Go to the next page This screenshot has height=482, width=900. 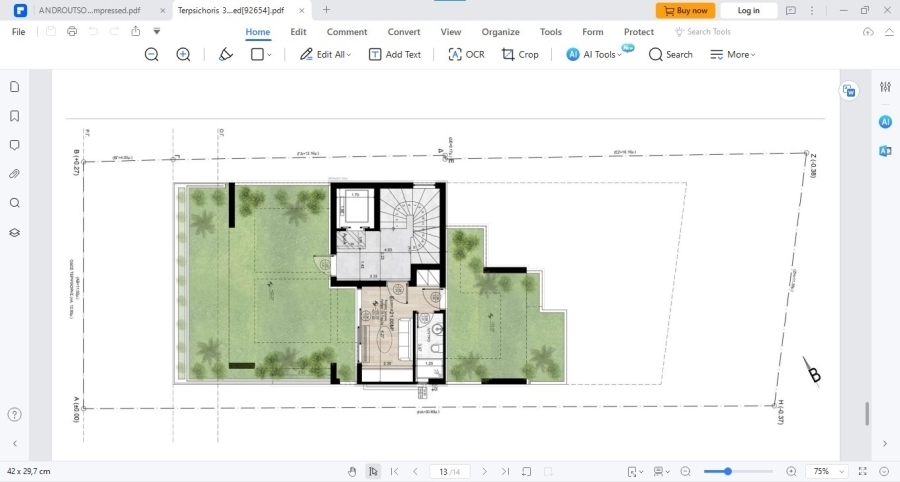[x=484, y=472]
